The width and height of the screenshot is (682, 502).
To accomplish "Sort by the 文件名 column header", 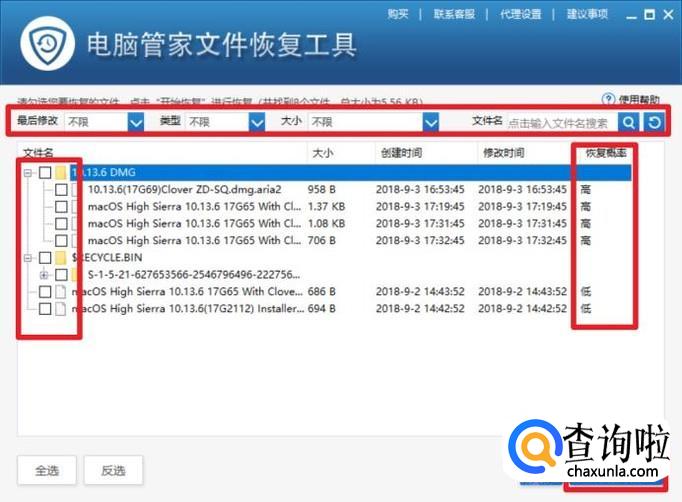I will tap(38, 153).
